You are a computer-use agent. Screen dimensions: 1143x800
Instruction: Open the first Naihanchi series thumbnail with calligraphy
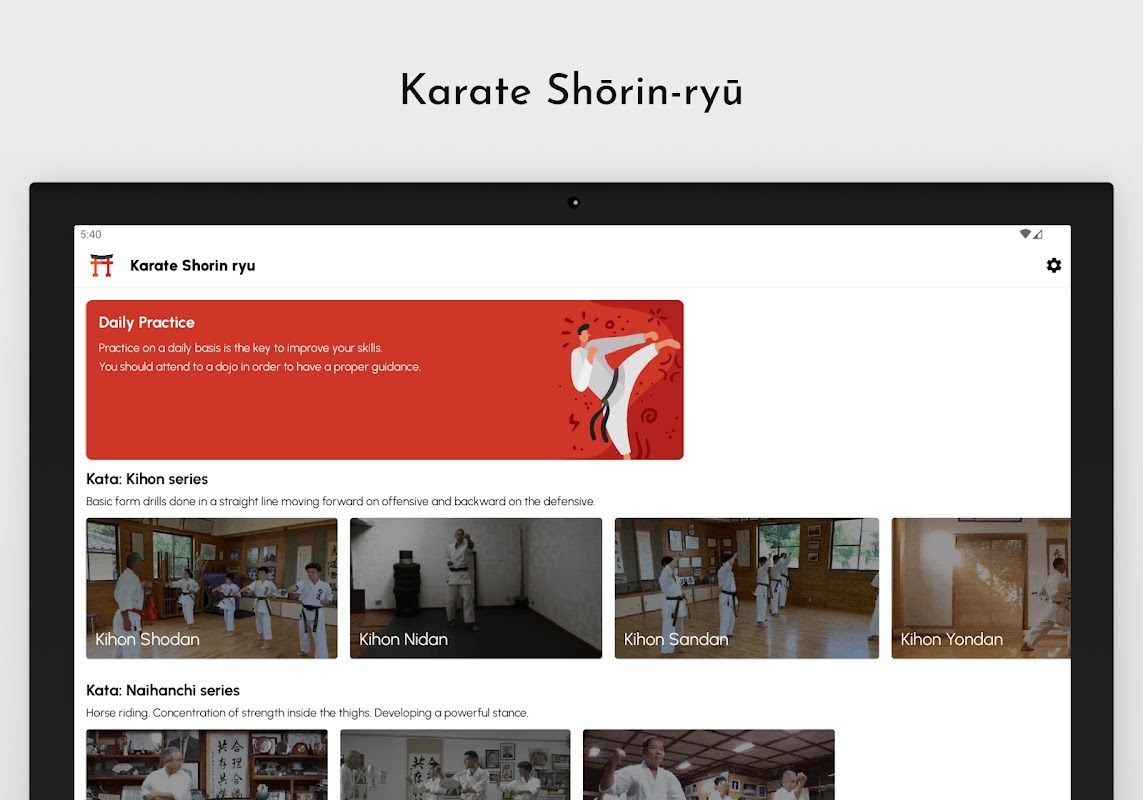207,764
